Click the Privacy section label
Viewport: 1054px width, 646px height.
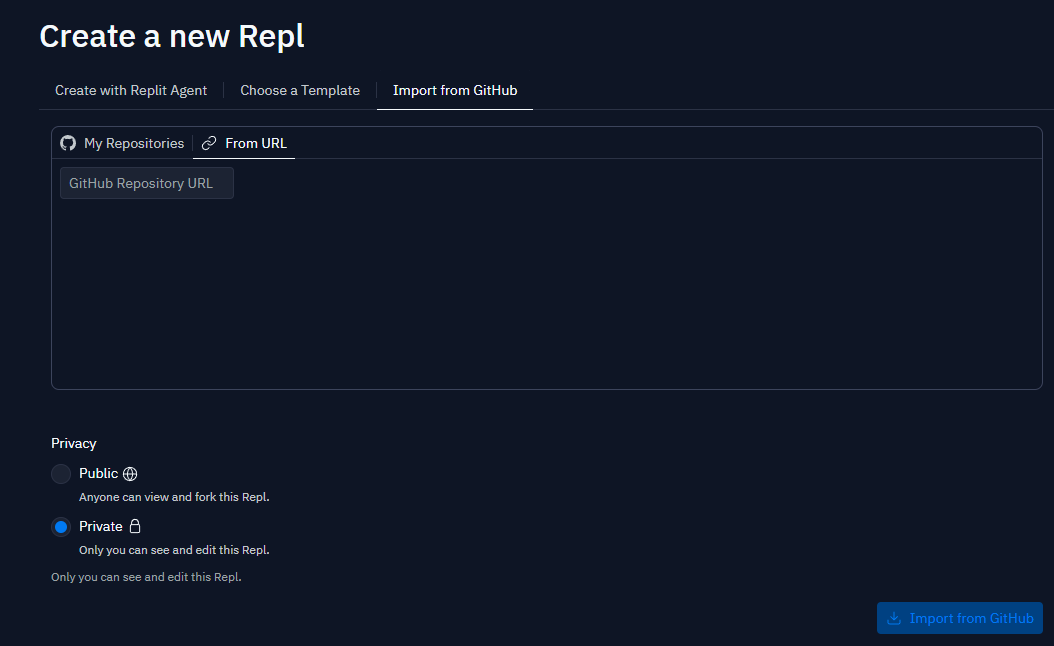(74, 443)
